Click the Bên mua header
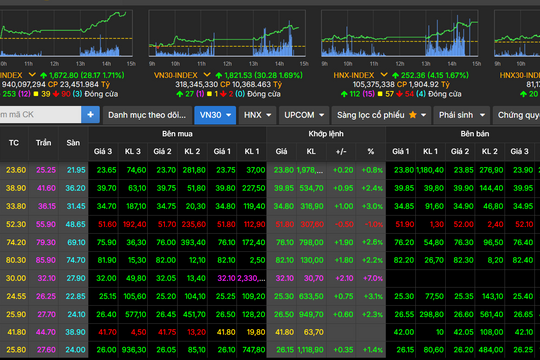 pyautogui.click(x=177, y=134)
